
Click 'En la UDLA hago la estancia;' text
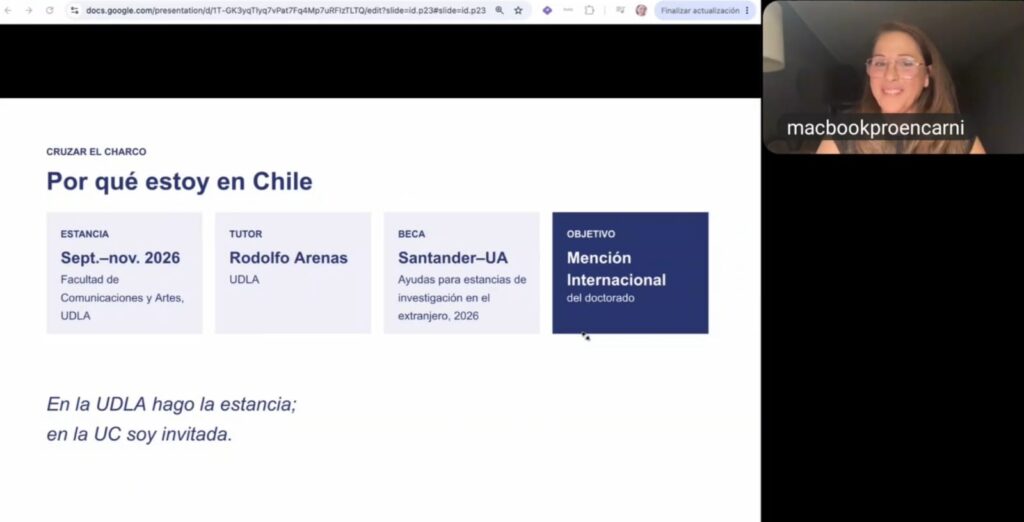[172, 404]
